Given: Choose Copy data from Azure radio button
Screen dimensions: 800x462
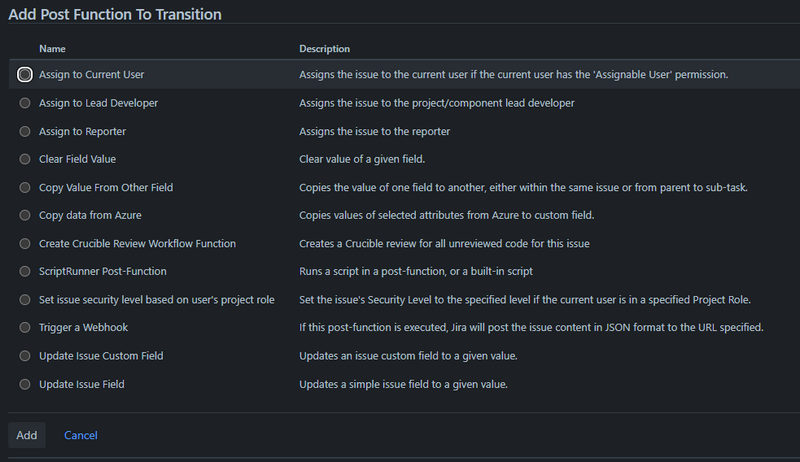Looking at the screenshot, I should [25, 215].
